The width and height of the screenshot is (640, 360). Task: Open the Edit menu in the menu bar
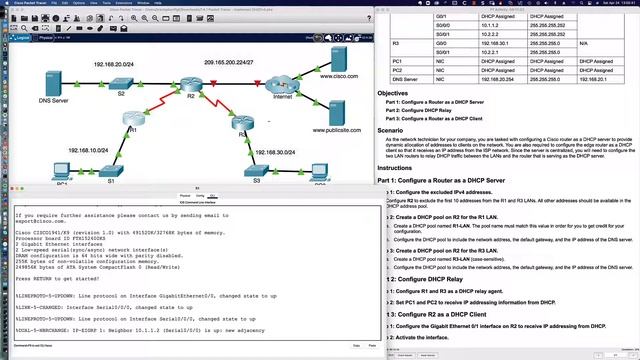[65, 2]
